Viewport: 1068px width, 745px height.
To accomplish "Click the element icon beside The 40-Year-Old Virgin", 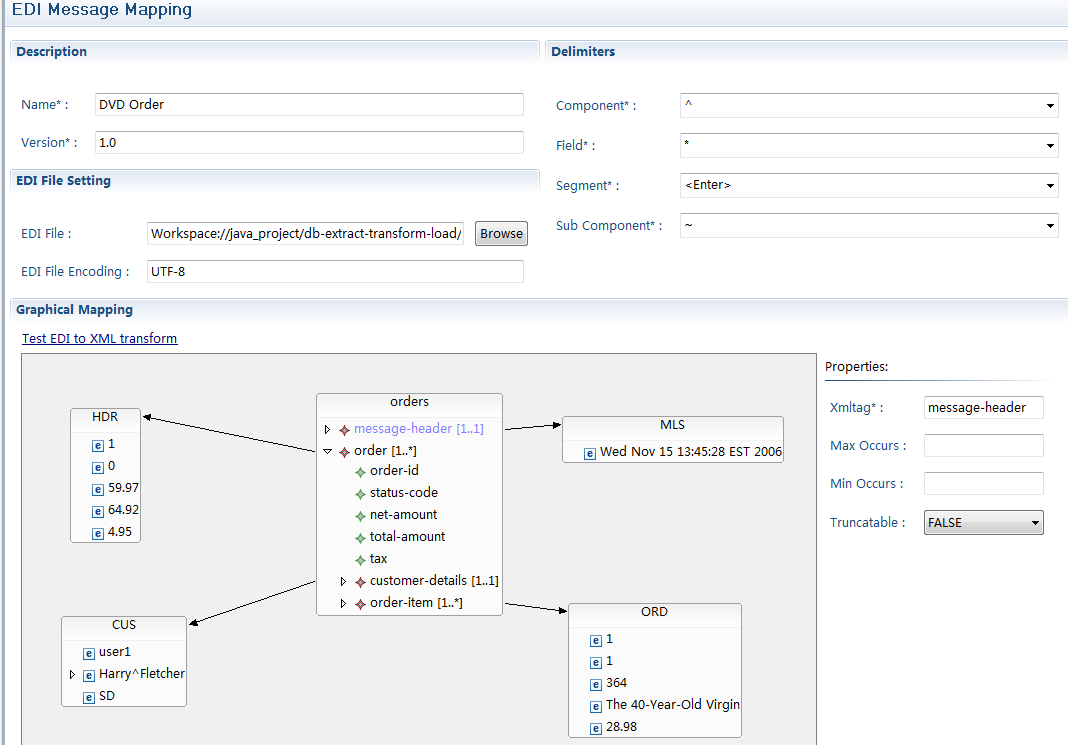I will point(596,705).
